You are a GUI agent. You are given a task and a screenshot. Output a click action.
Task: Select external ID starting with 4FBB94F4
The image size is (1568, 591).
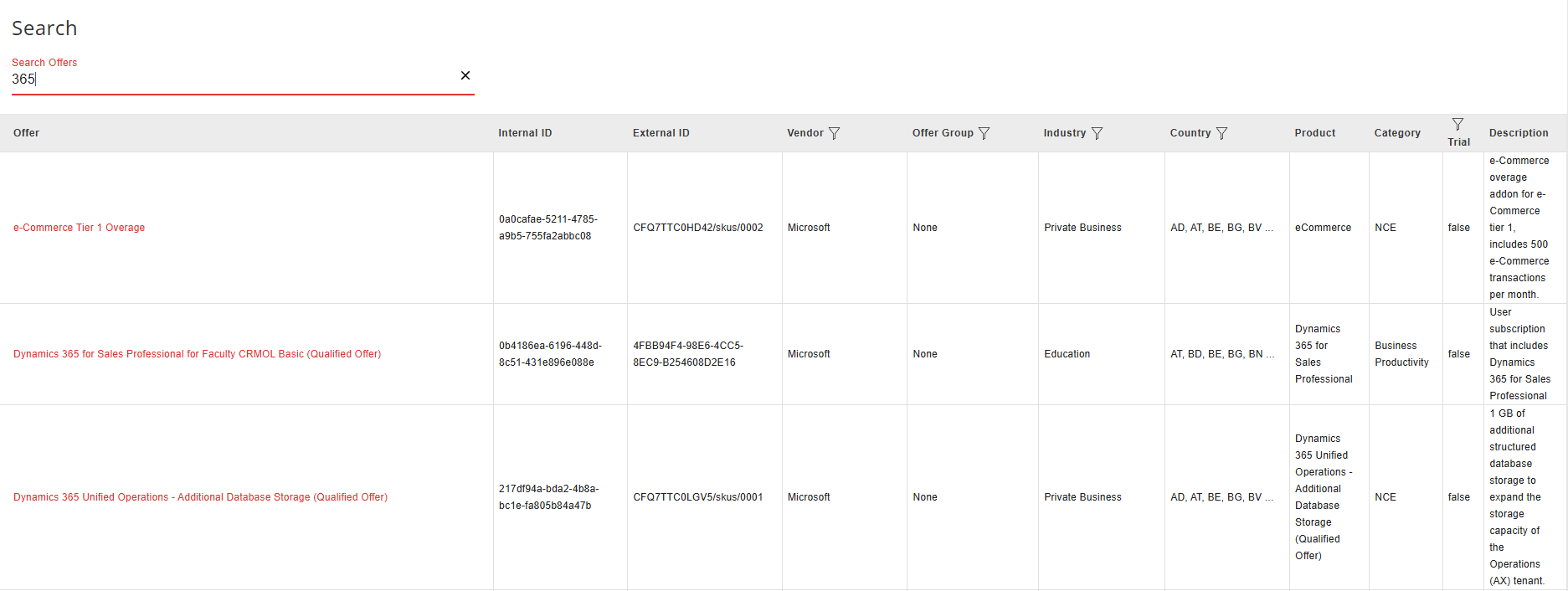pos(688,354)
